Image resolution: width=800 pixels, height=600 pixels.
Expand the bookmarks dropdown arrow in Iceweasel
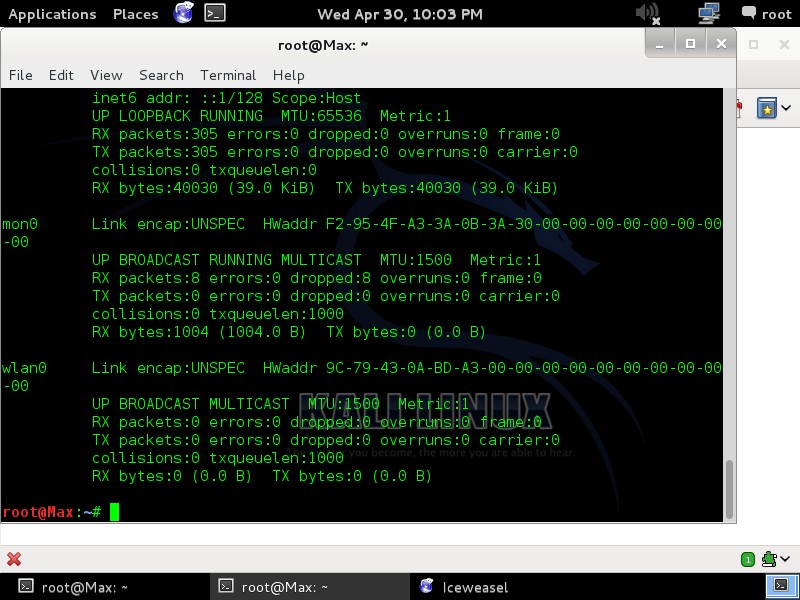tap(786, 108)
